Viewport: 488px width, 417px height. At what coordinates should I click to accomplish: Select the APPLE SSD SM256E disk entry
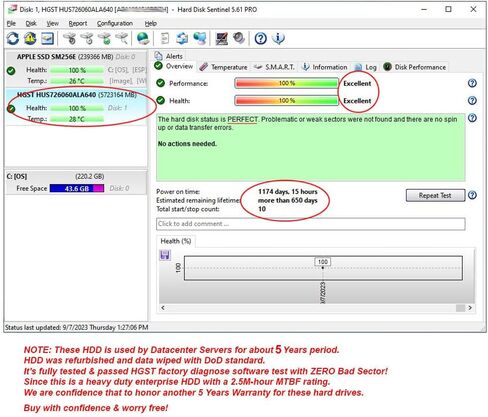[x=76, y=69]
